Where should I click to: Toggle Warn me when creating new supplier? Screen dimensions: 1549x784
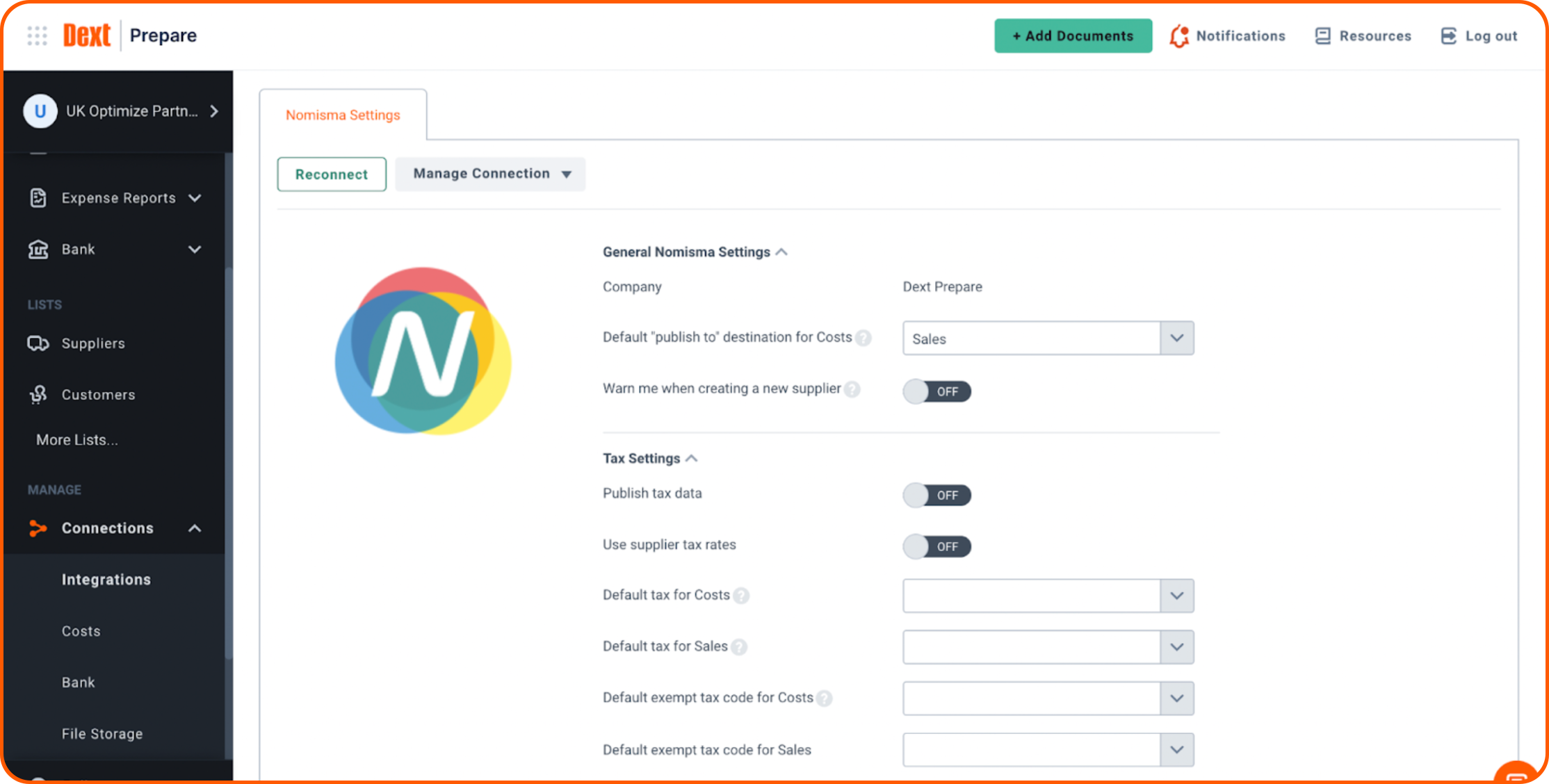click(936, 391)
